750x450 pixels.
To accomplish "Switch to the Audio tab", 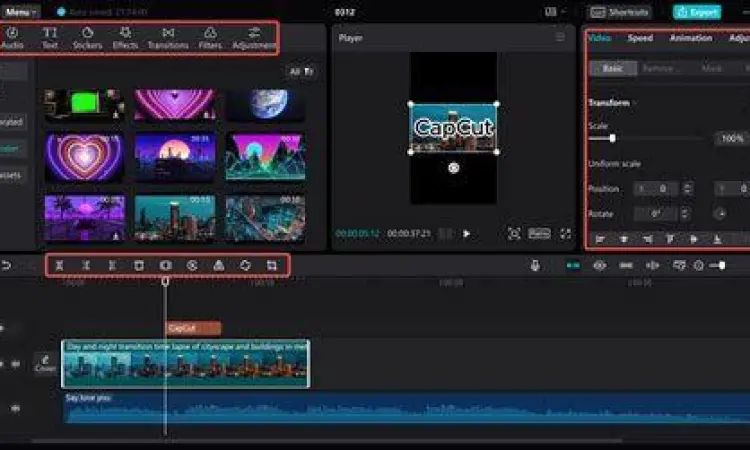I will [x=12, y=38].
